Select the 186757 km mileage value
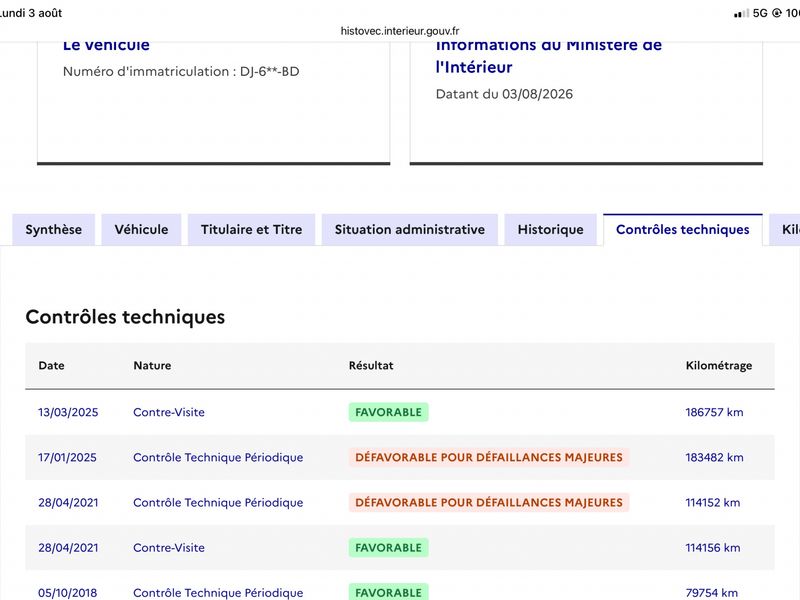Viewport: 800px width, 600px height. pos(714,412)
